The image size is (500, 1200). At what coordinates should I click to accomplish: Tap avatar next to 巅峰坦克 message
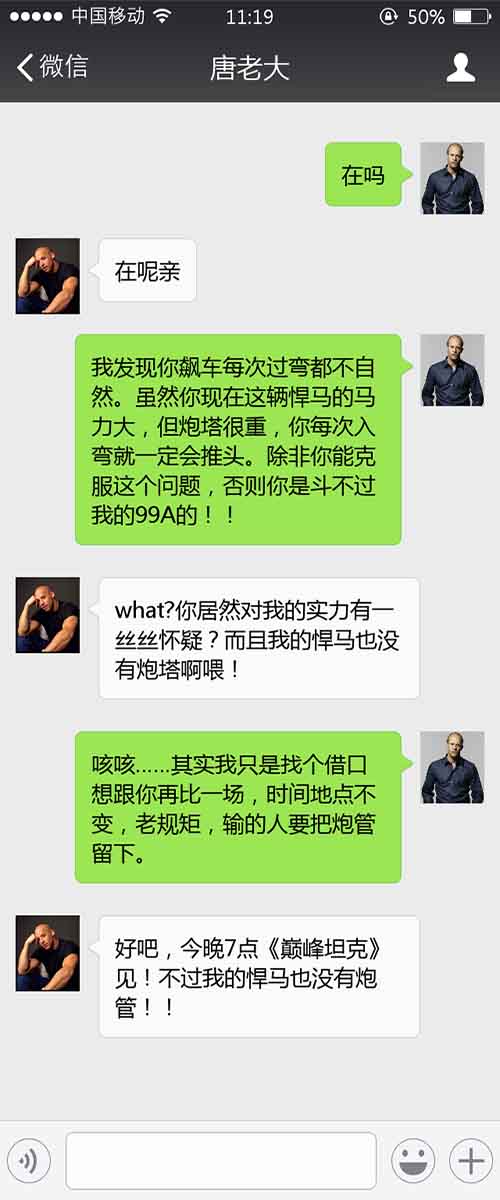(x=48, y=953)
